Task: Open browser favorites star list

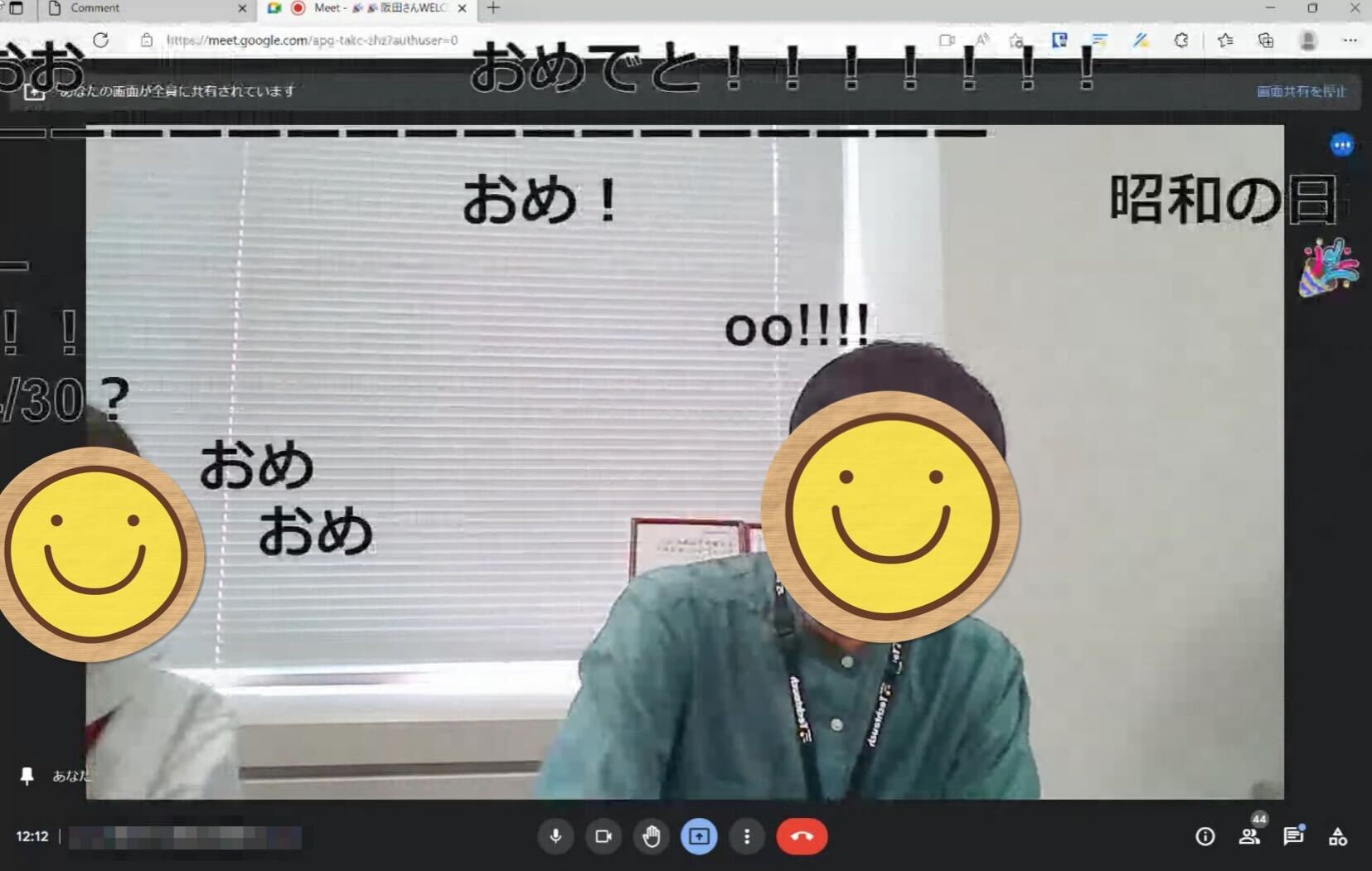Action: pos(1225,40)
